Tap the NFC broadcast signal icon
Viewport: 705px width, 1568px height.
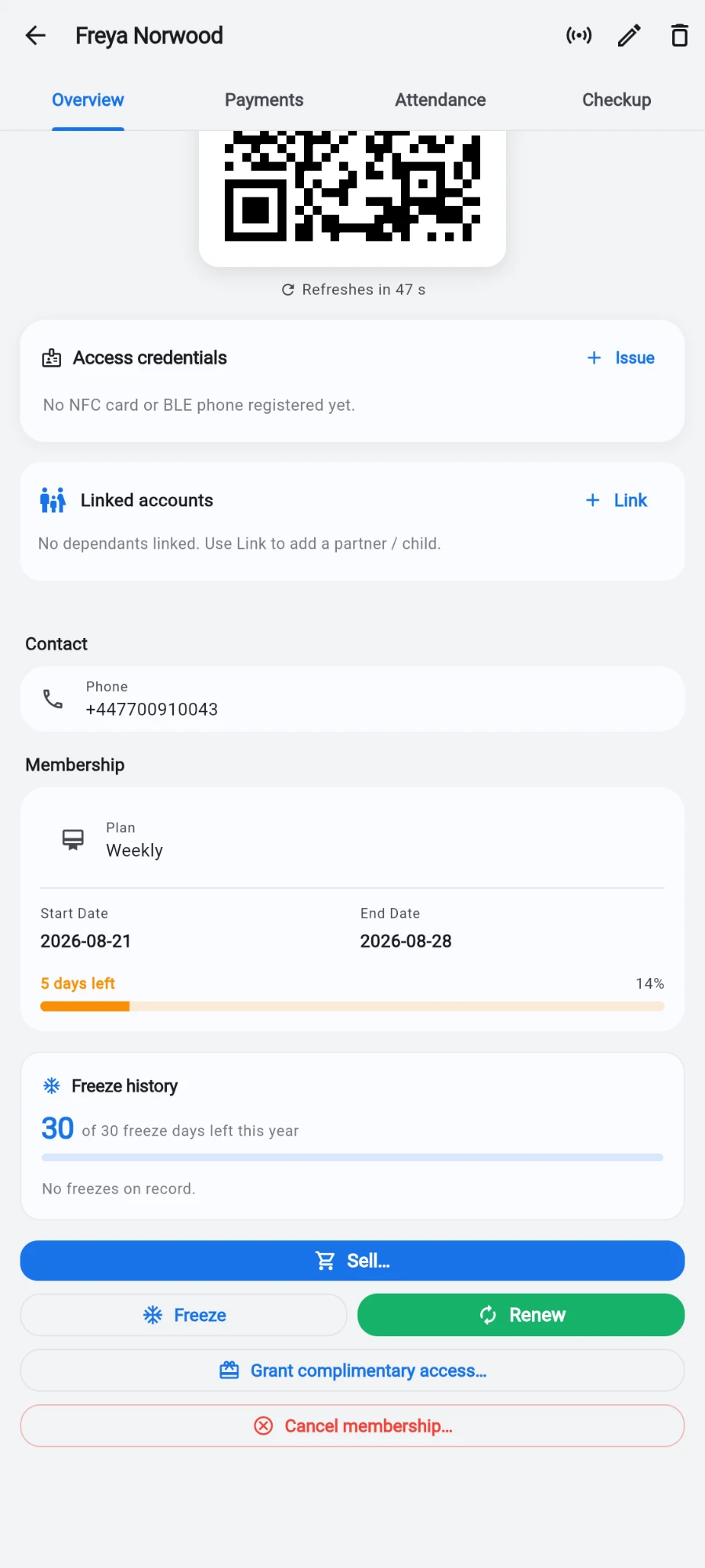(x=579, y=35)
